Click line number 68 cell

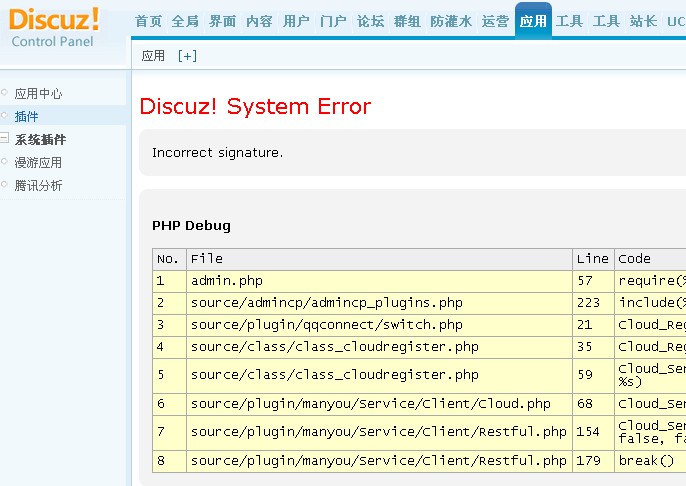pos(593,404)
